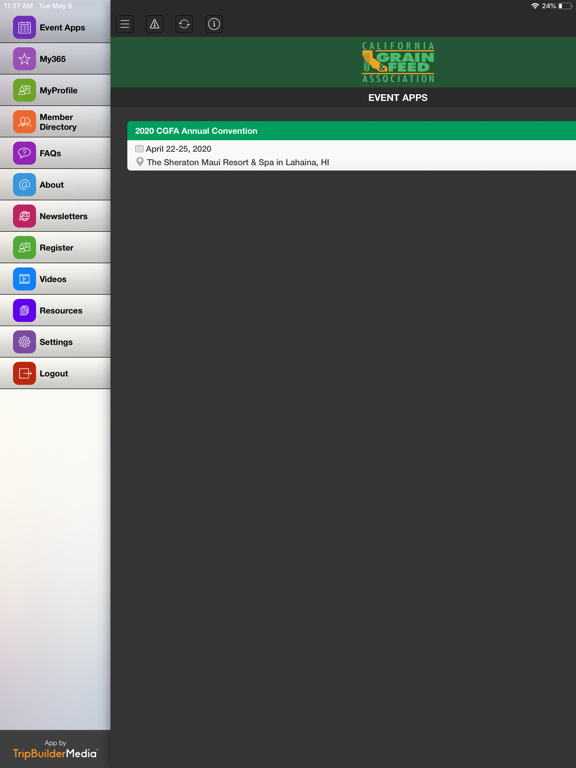Tap the Newsletters globe icon
This screenshot has width=576, height=768.
point(24,216)
